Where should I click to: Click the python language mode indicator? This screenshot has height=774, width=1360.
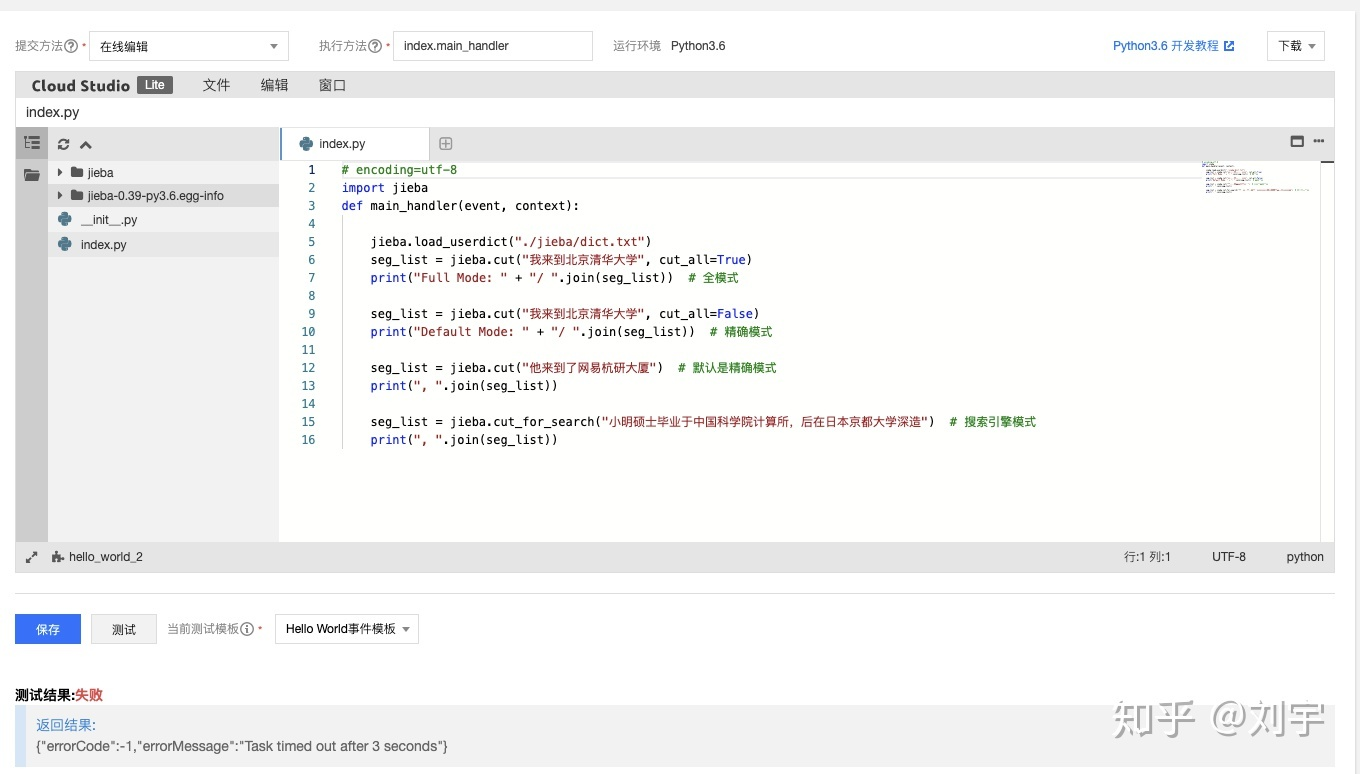tap(1305, 557)
